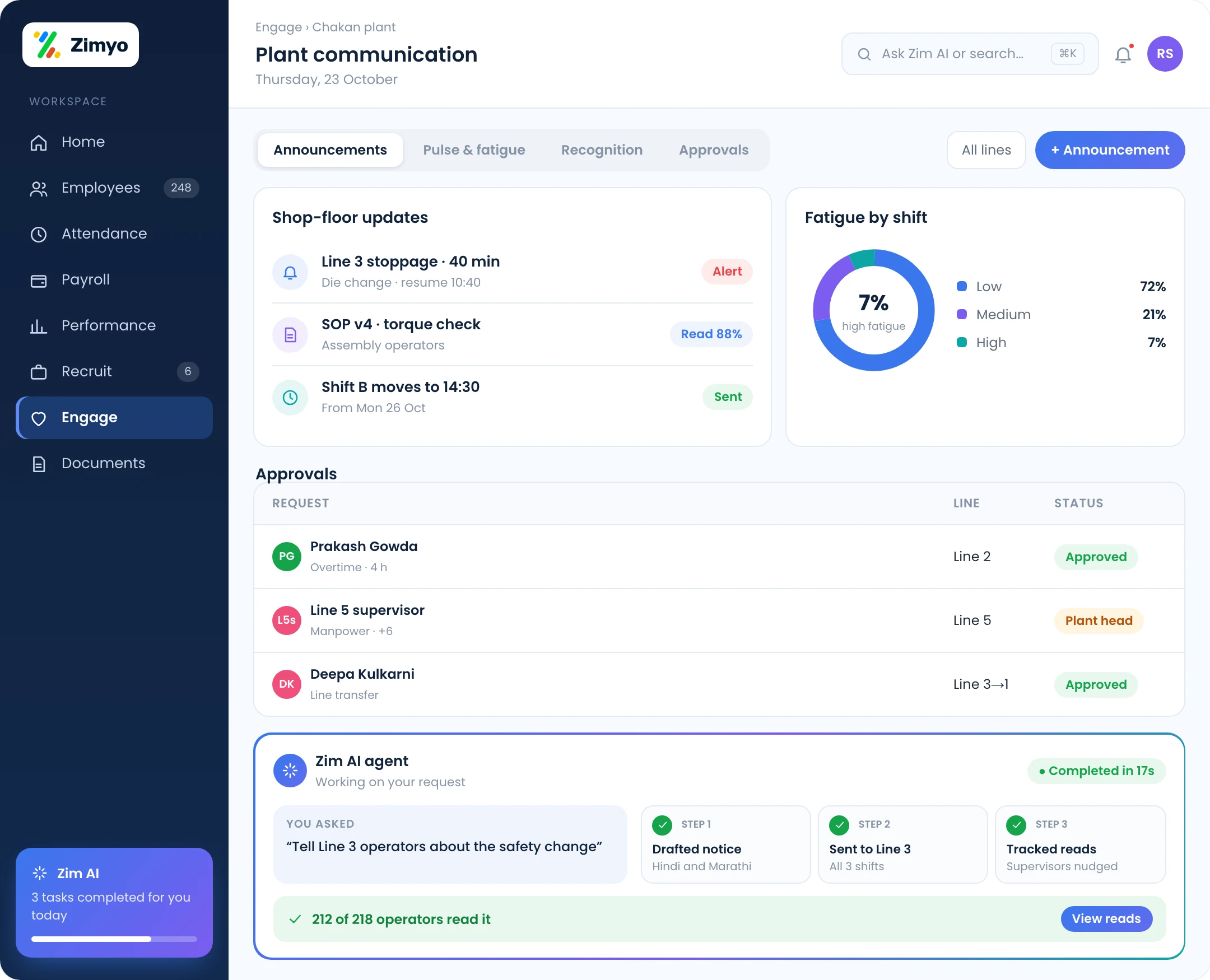The image size is (1210, 980).
Task: Go to Attendance in the sidebar
Action: 114,234
